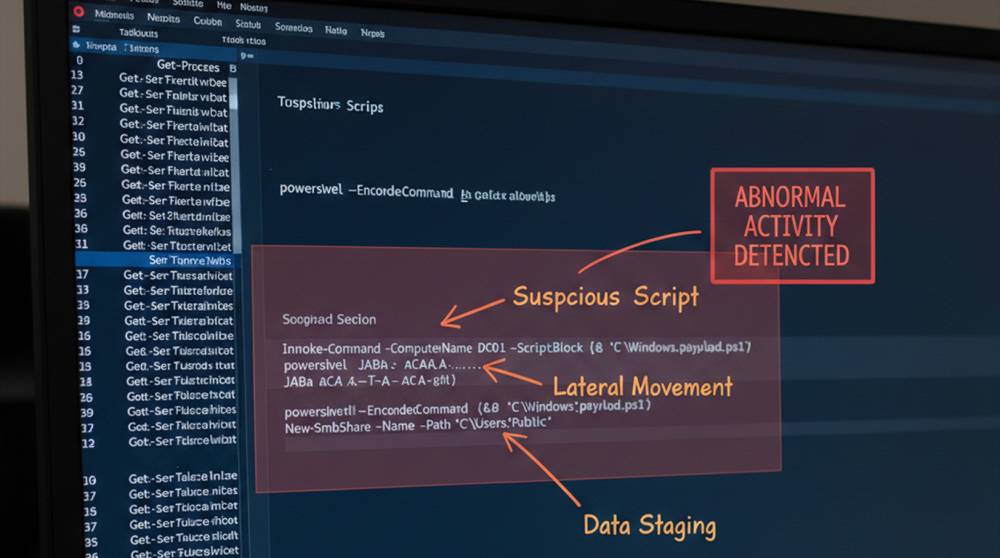The image size is (1000, 558).
Task: Select the Get-Ser Frertaiwitat row
Action: coord(174,126)
